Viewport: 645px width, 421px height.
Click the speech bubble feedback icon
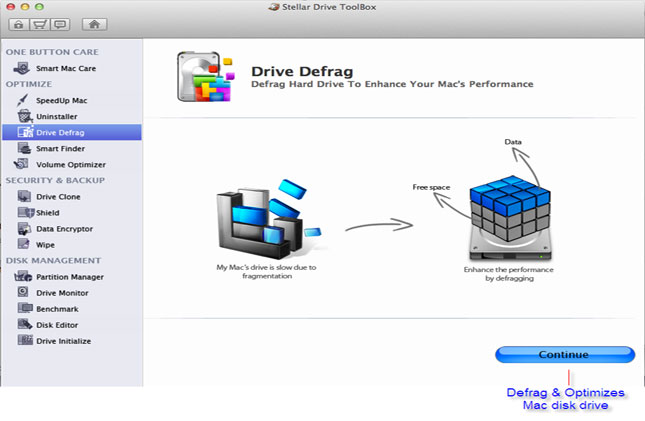point(60,25)
